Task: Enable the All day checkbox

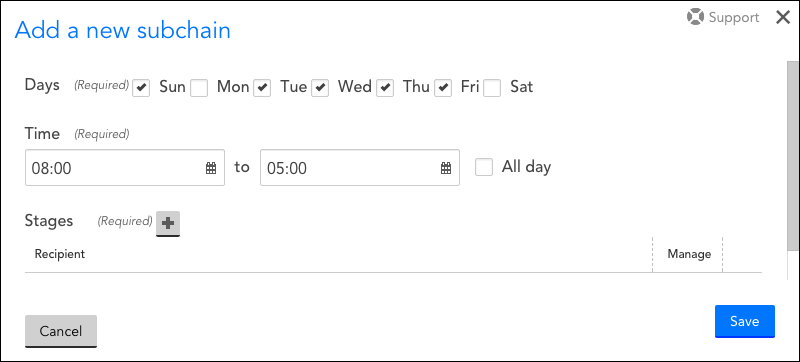Action: [484, 167]
